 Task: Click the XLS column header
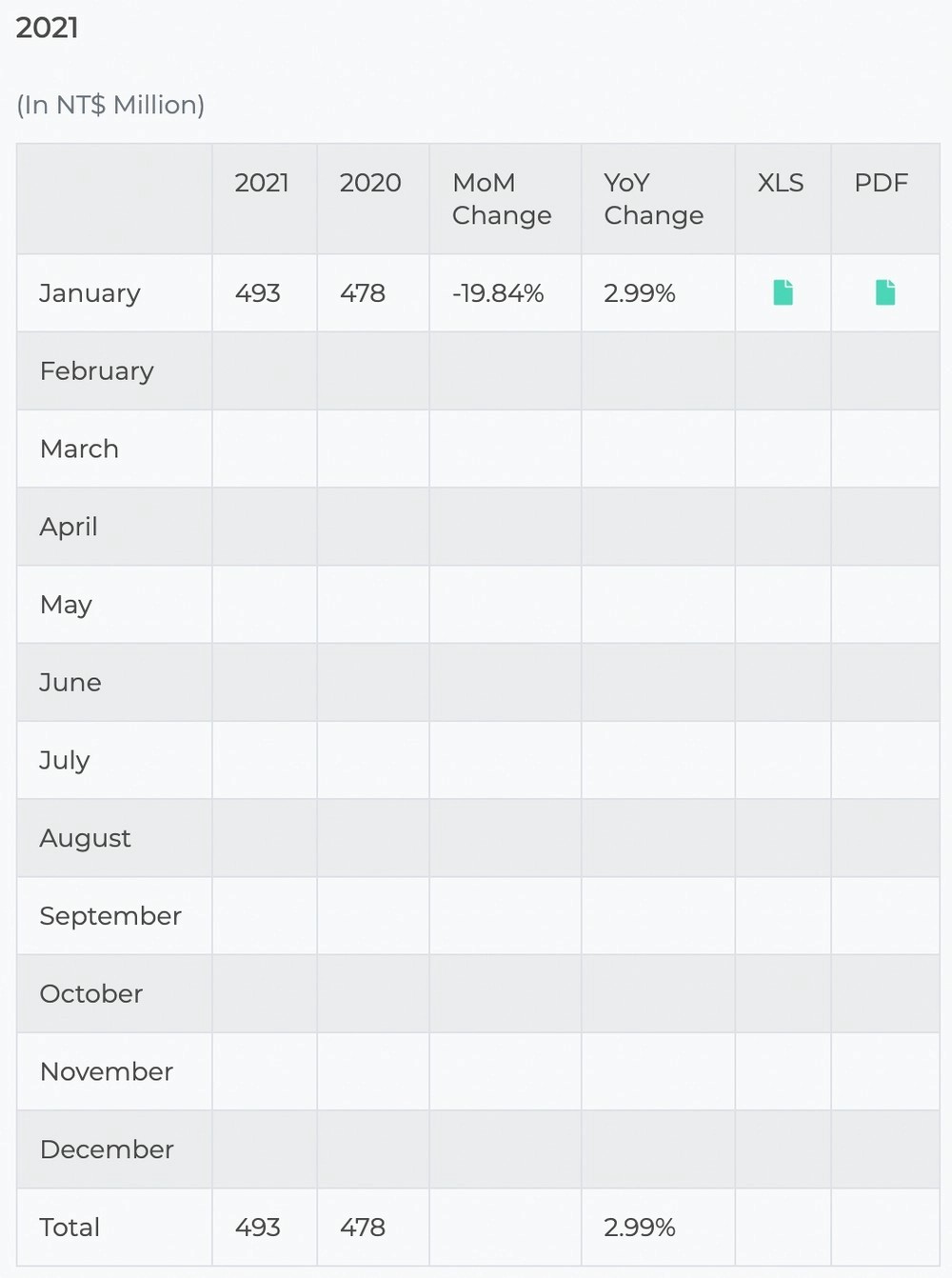click(781, 183)
